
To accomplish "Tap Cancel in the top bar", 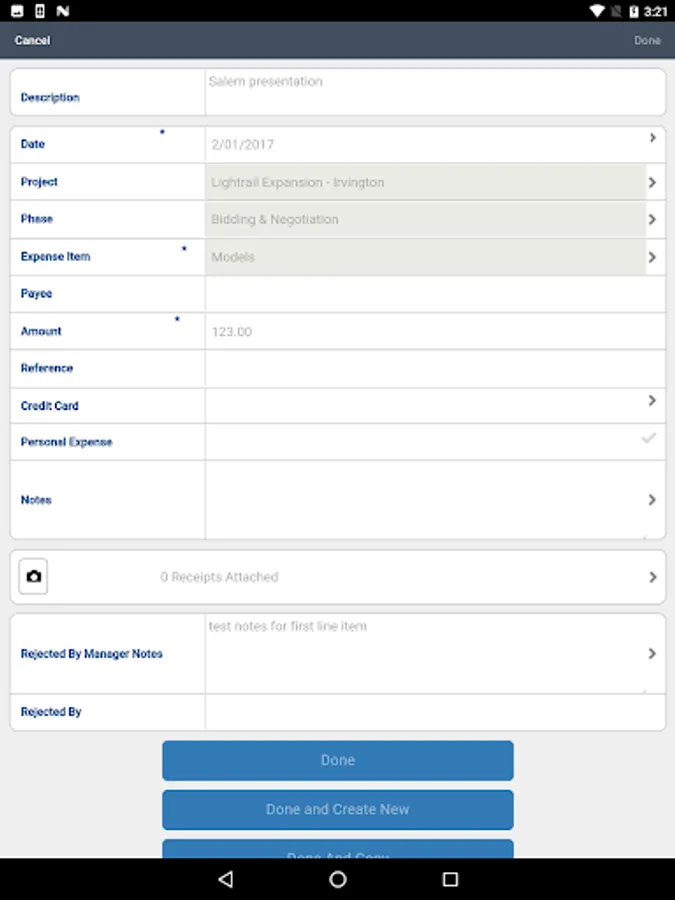I will coord(32,41).
